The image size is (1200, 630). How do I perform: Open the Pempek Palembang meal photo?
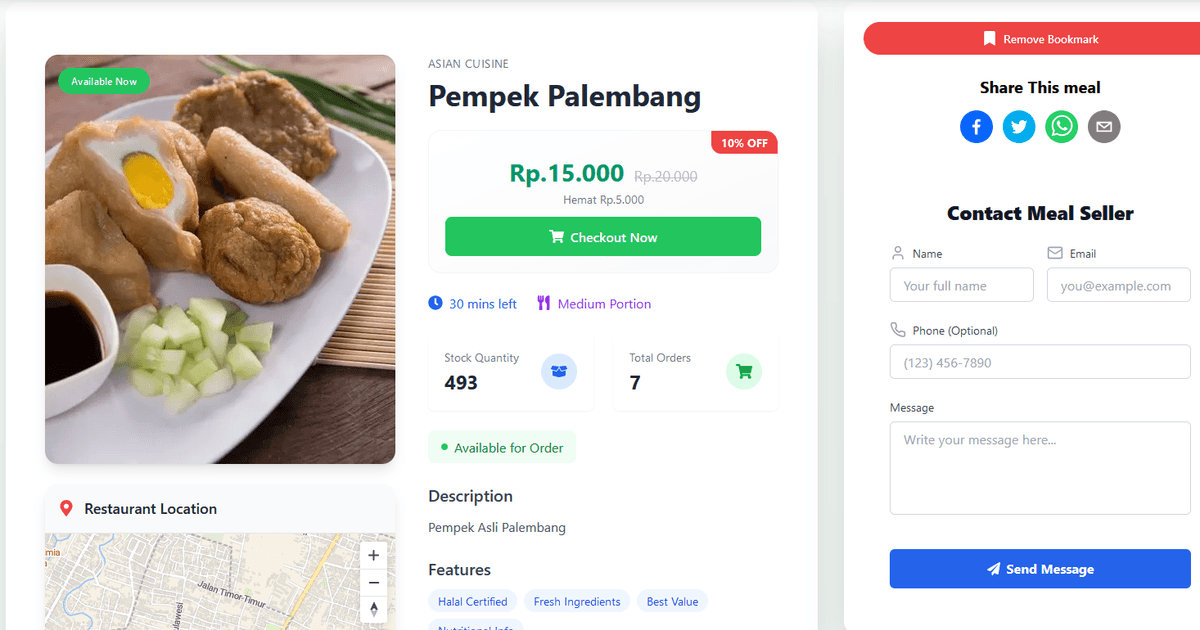[x=220, y=260]
